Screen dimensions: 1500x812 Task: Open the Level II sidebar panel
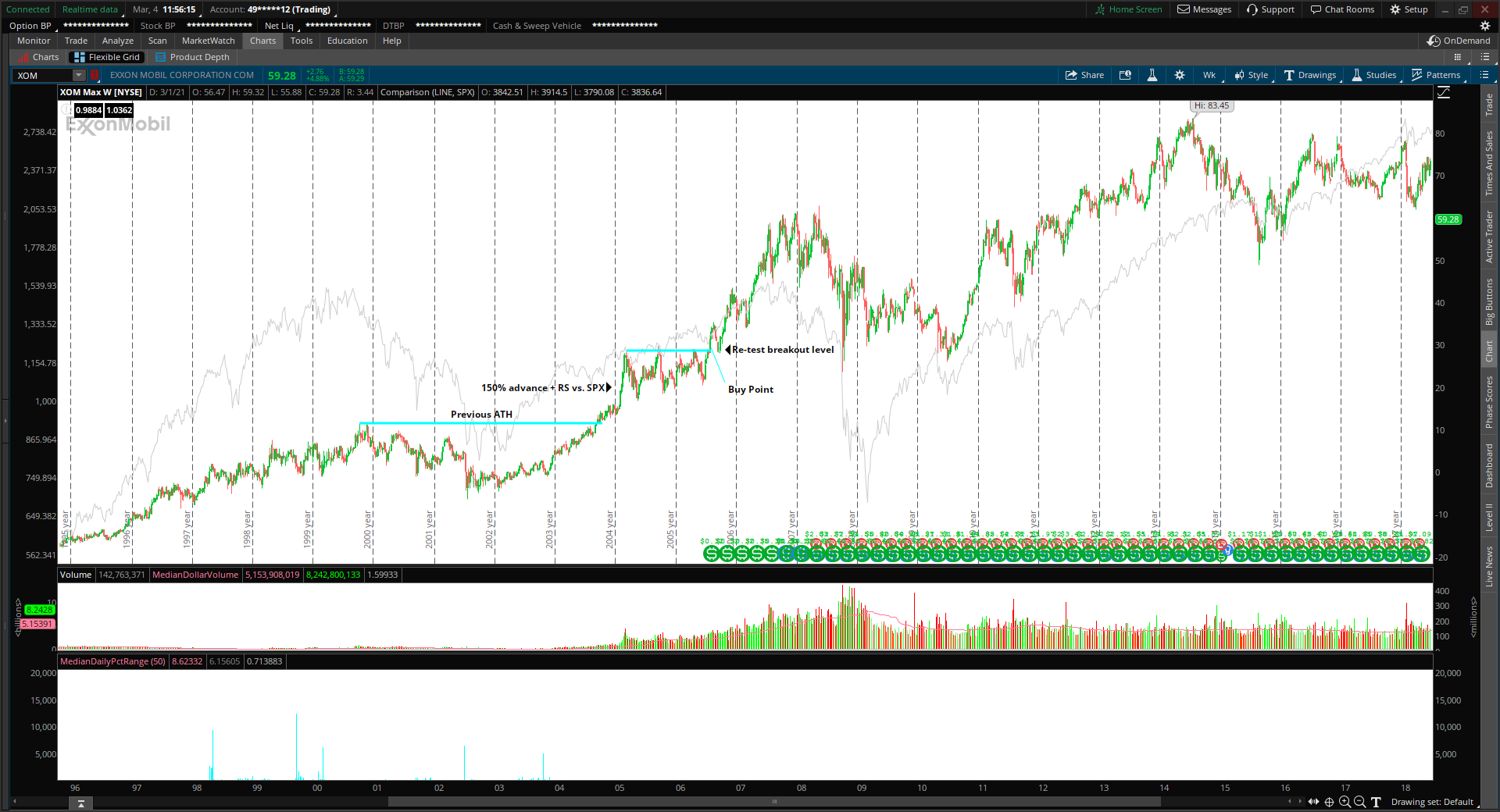[1489, 518]
